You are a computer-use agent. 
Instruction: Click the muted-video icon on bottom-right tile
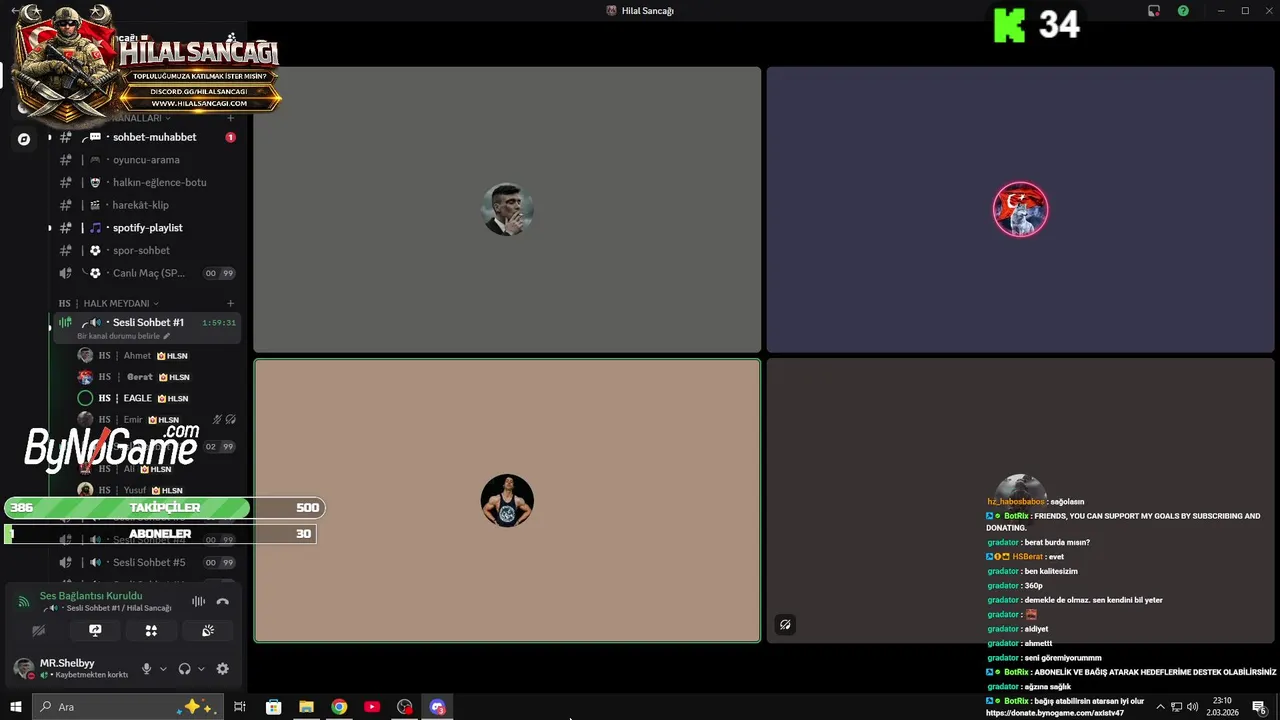pos(785,625)
